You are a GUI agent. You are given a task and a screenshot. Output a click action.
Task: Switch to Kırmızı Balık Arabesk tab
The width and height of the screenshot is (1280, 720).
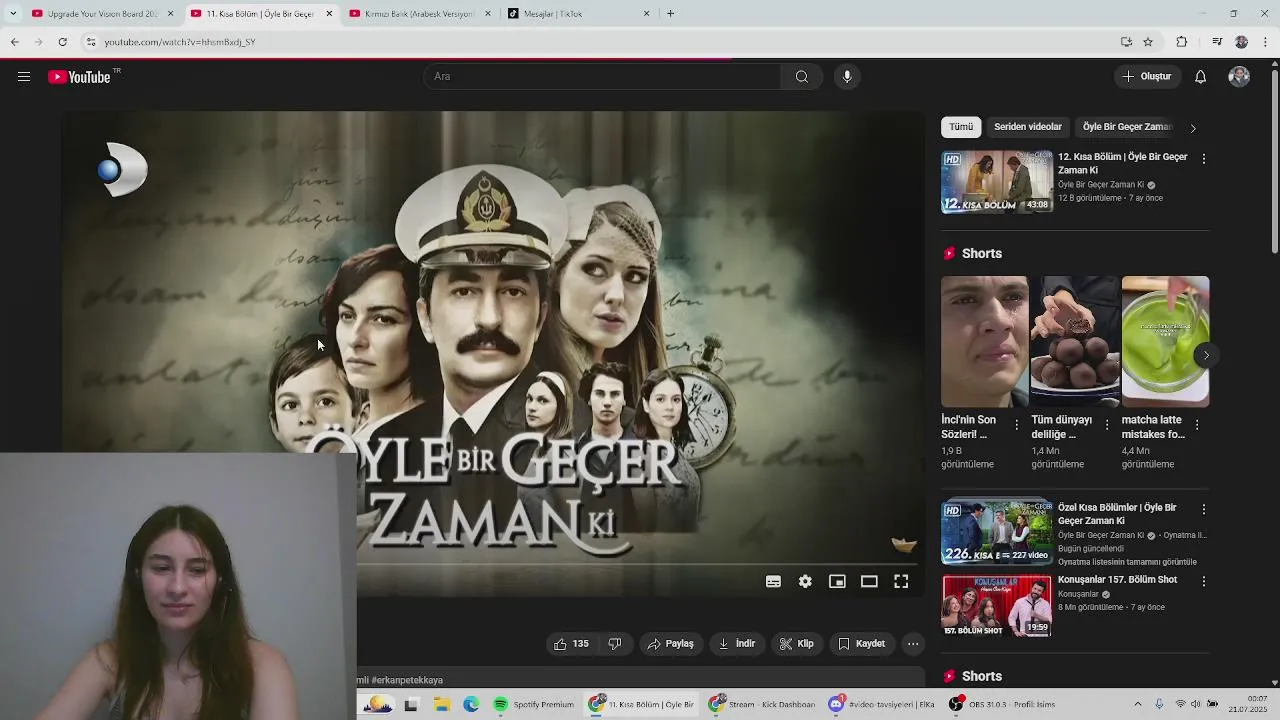pyautogui.click(x=418, y=14)
